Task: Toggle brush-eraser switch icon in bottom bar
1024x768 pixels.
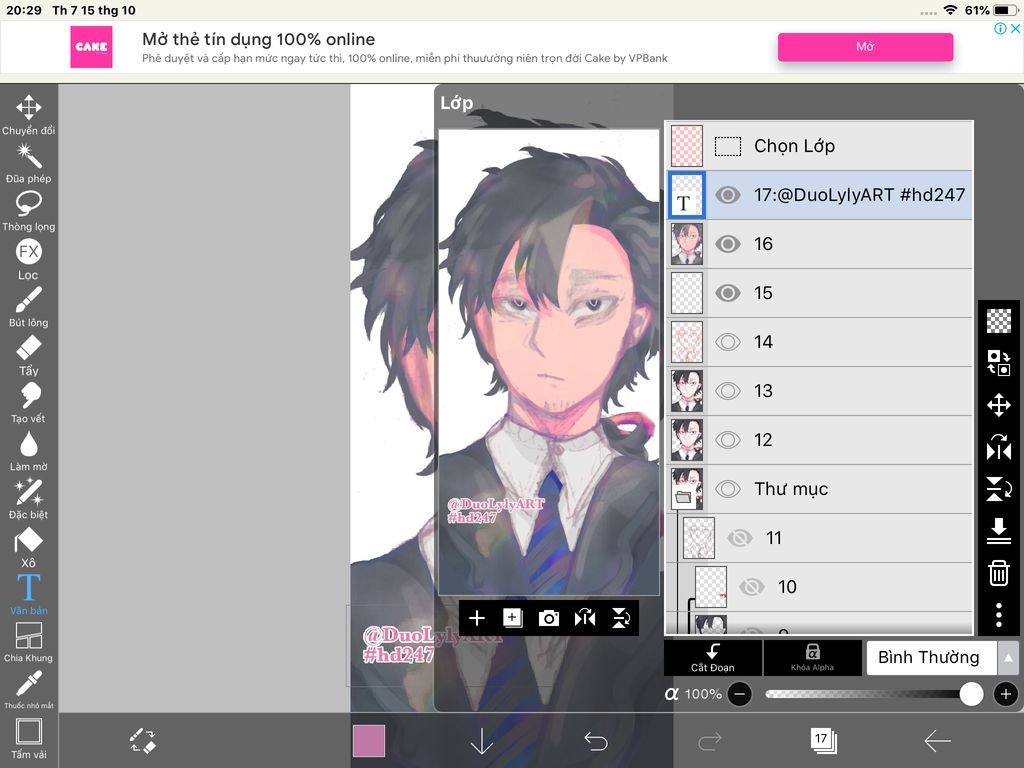Action: coord(142,741)
